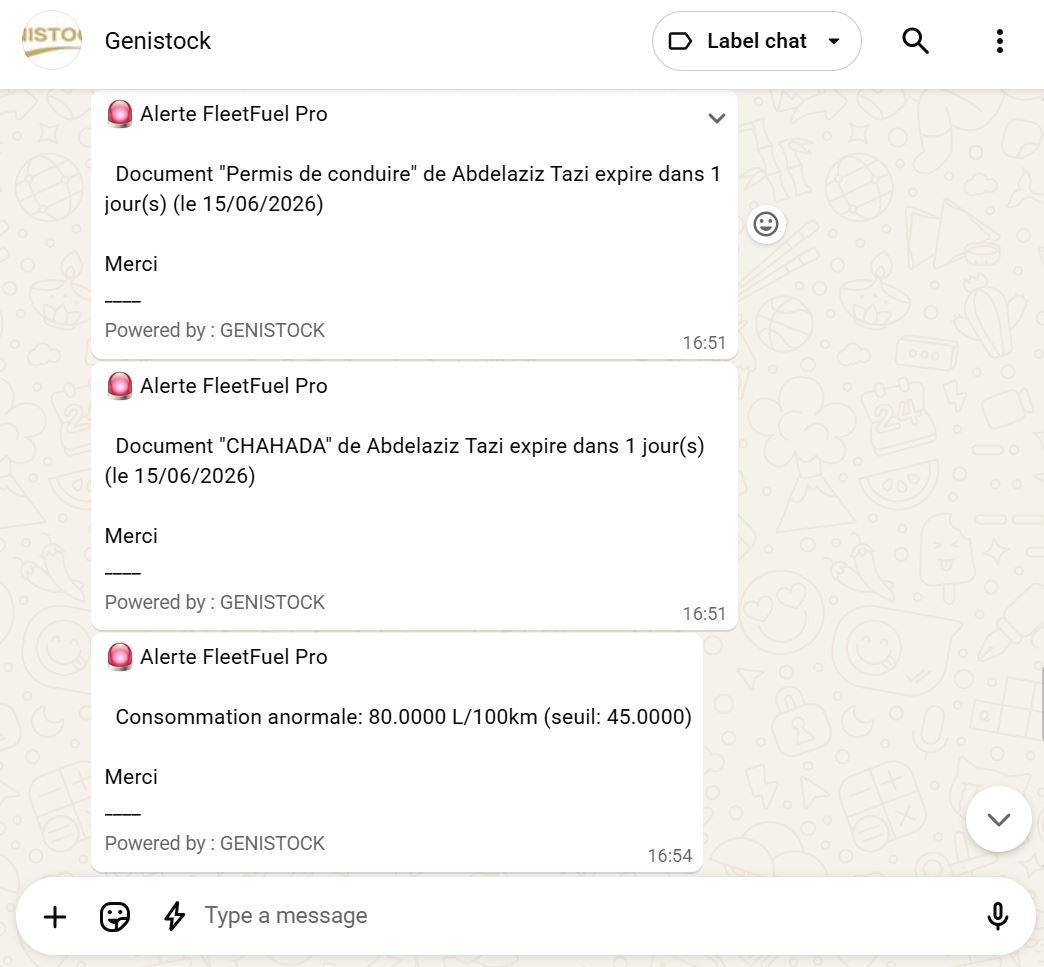
Task: Open the attachment plus menu
Action: click(x=55, y=916)
